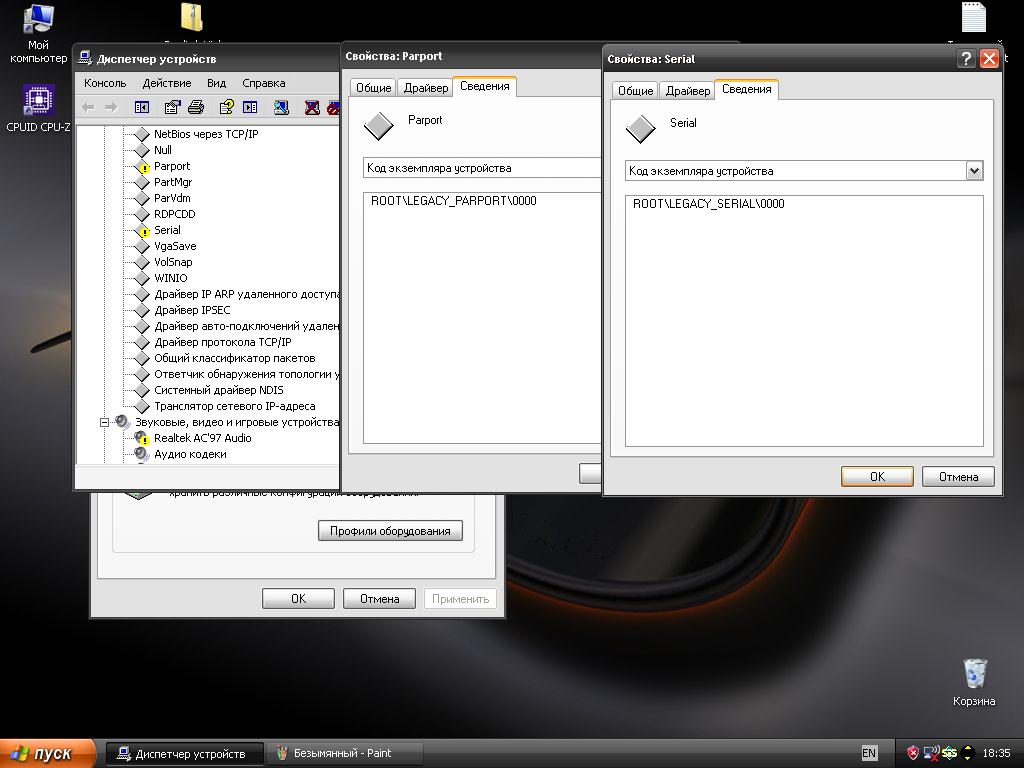Click the Print toolbar icon
Viewport: 1024px width, 768px height.
196,107
